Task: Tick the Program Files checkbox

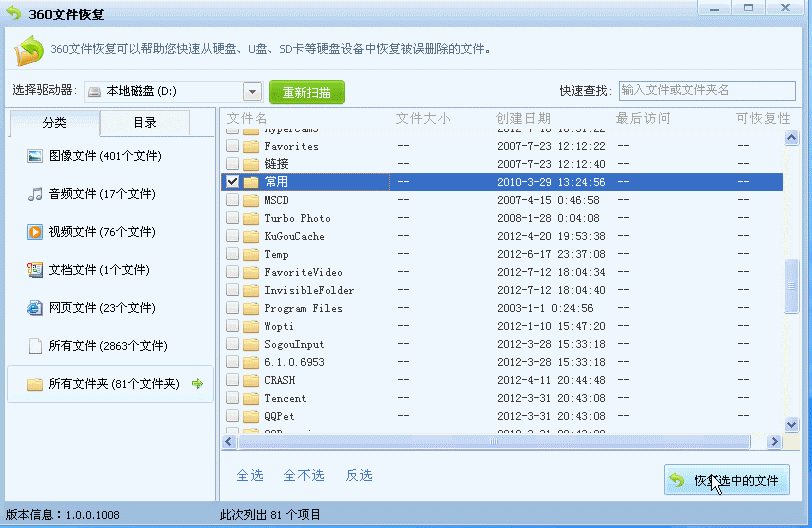Action: pos(233,308)
